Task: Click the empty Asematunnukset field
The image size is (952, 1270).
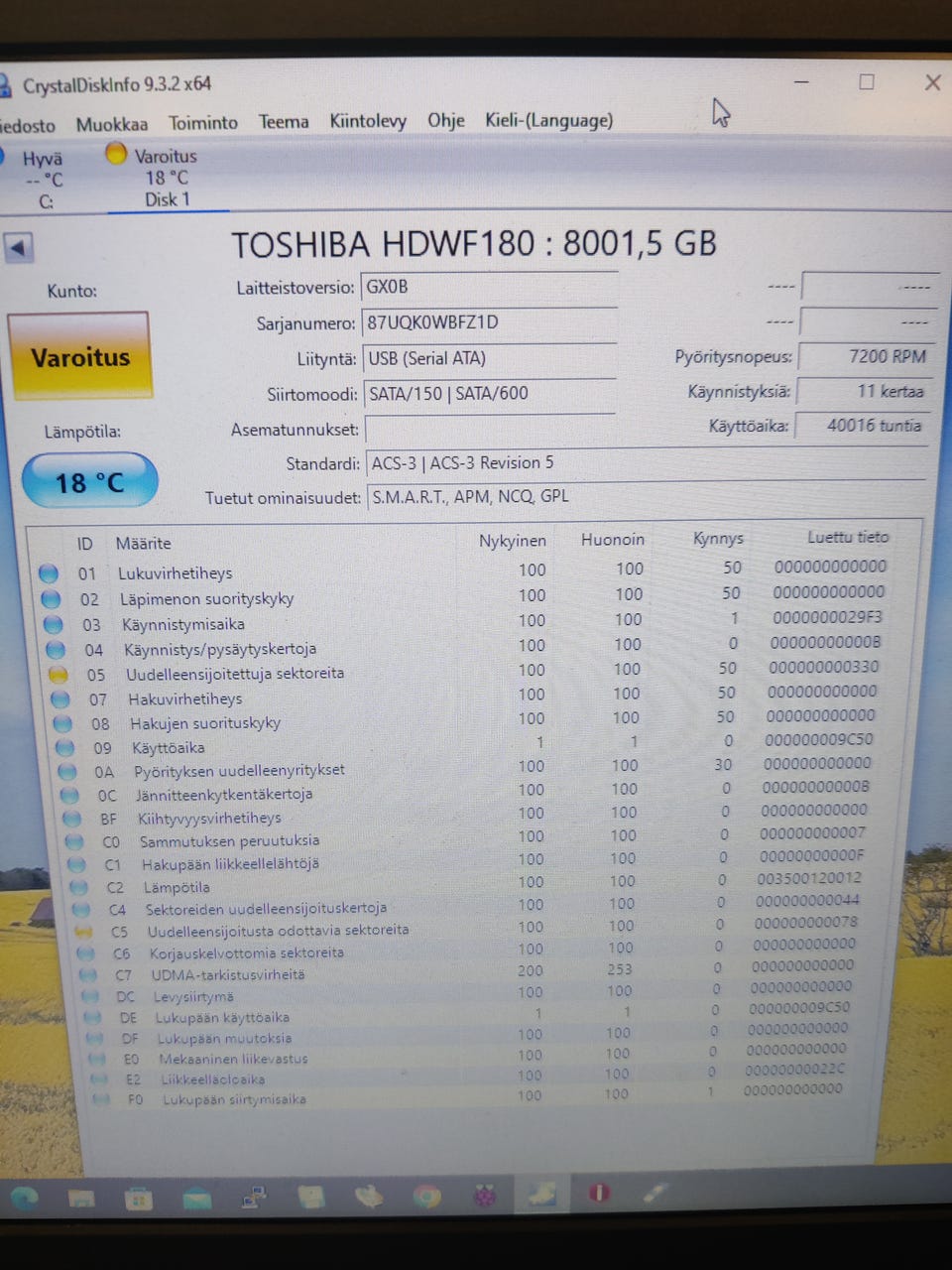Action: pos(492,430)
